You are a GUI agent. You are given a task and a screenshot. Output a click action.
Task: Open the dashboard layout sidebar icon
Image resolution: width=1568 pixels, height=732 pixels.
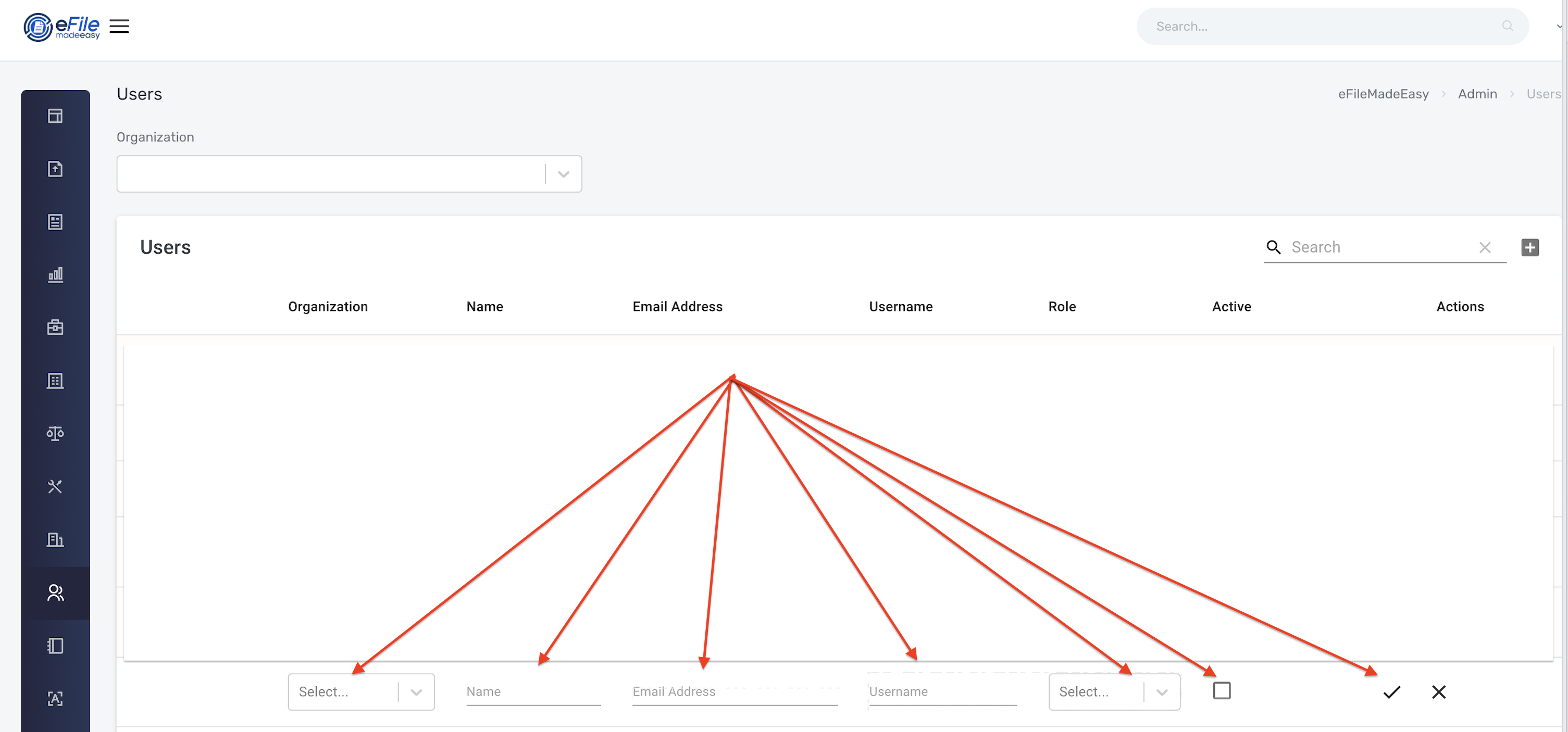(55, 116)
